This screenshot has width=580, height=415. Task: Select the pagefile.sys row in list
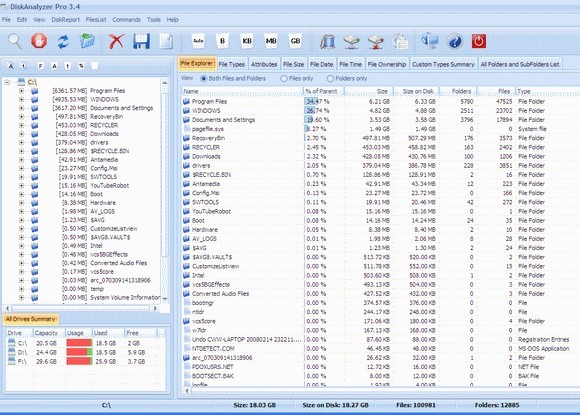381,129
